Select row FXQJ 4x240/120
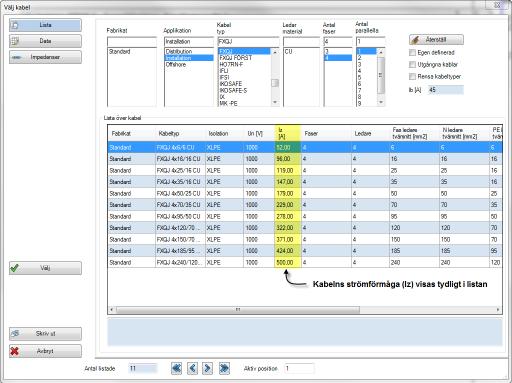Viewport: 512px width, 383px height. [x=305, y=263]
